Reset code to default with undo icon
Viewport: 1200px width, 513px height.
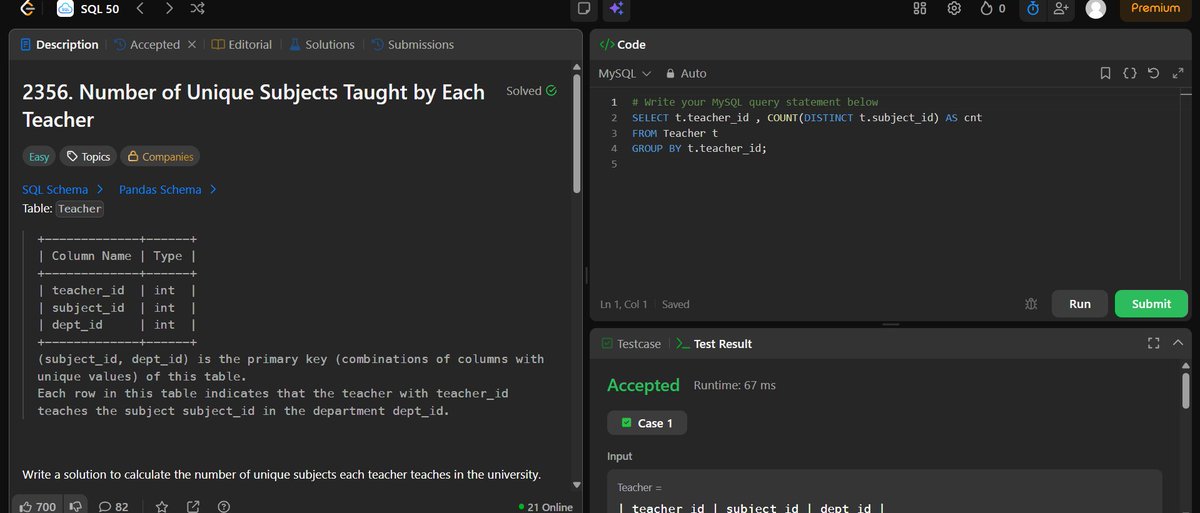pos(1153,73)
